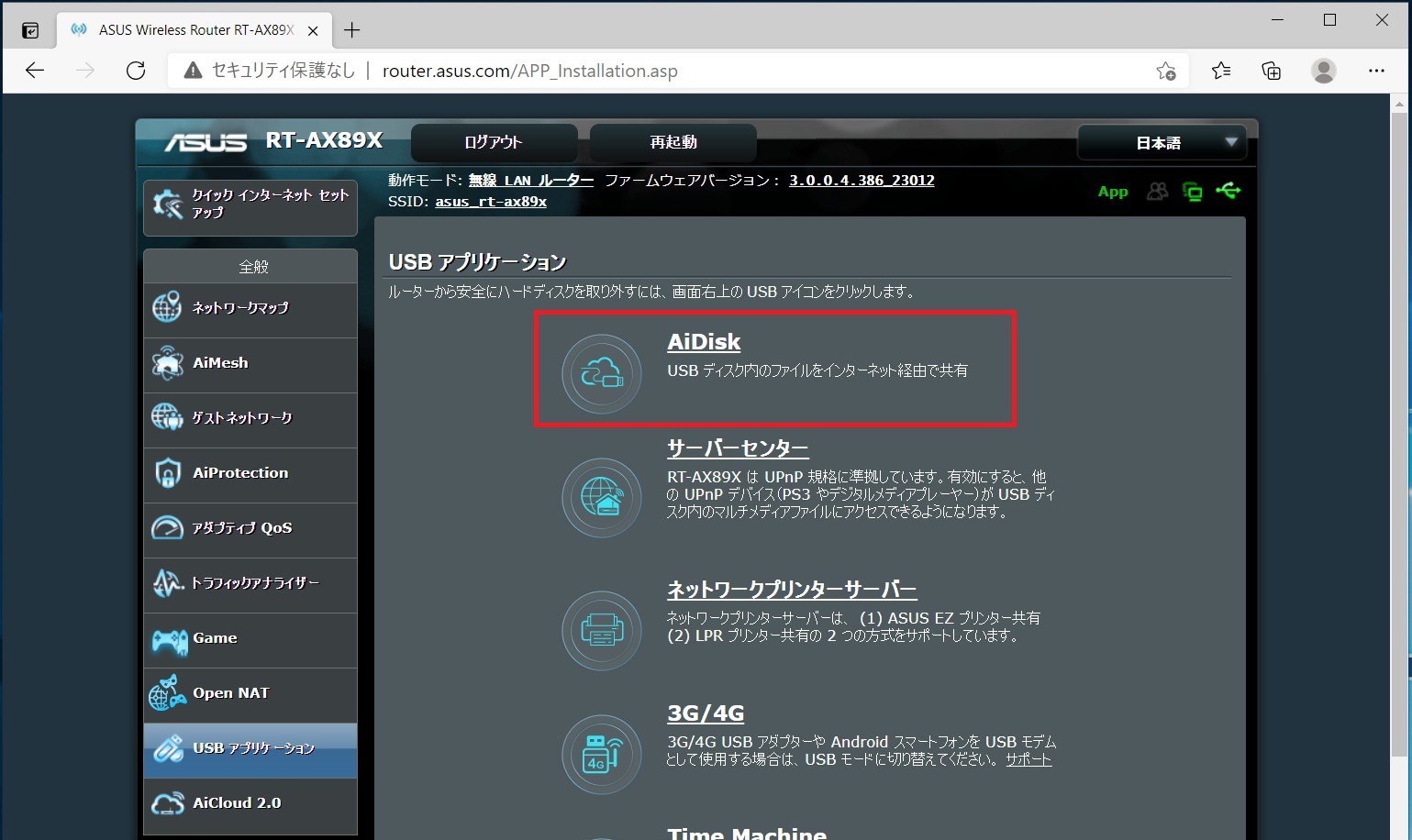The image size is (1412, 840).
Task: Click the ASUS logo in header
Action: tap(206, 142)
